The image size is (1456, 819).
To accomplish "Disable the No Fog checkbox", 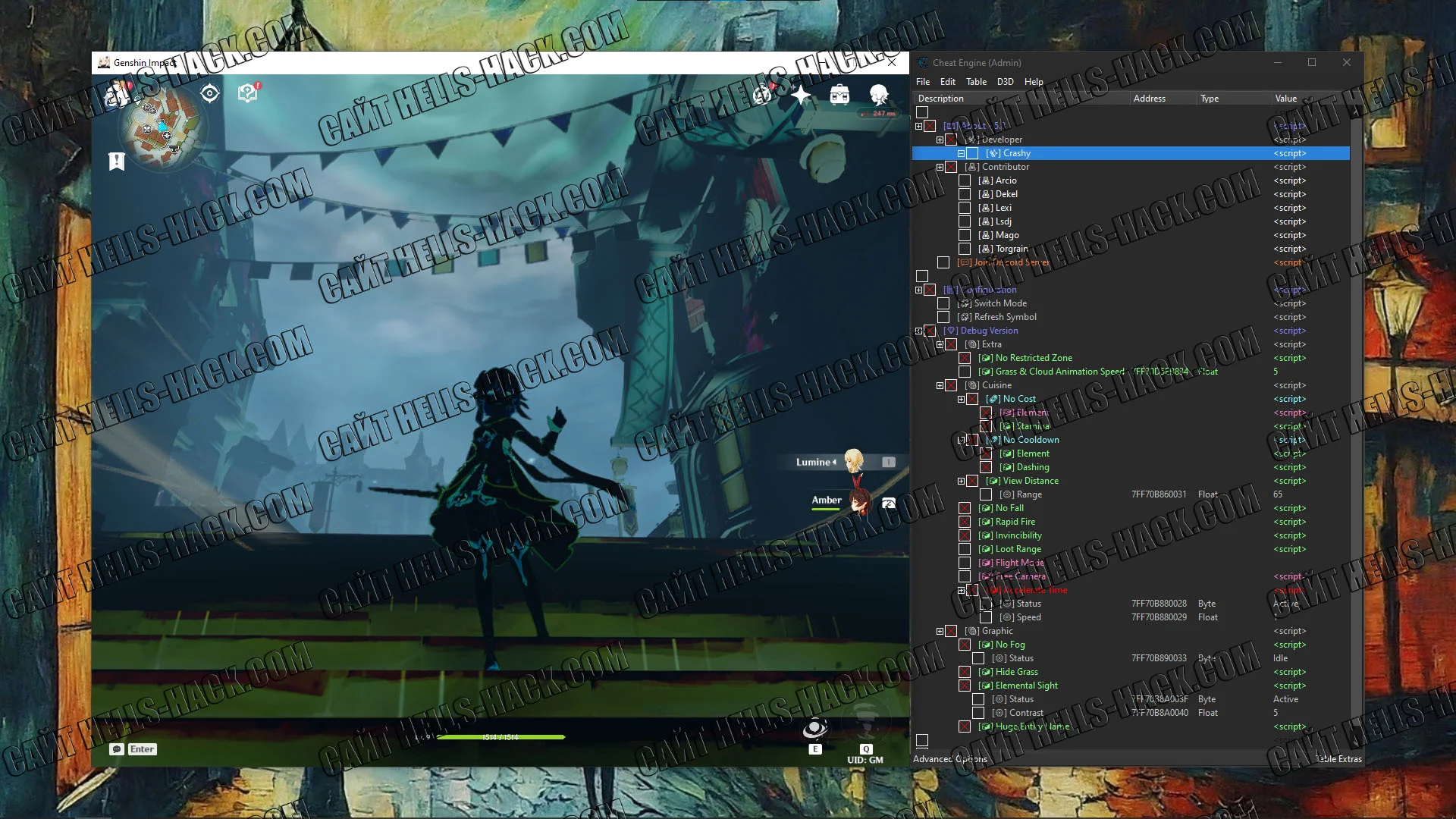I will (965, 645).
